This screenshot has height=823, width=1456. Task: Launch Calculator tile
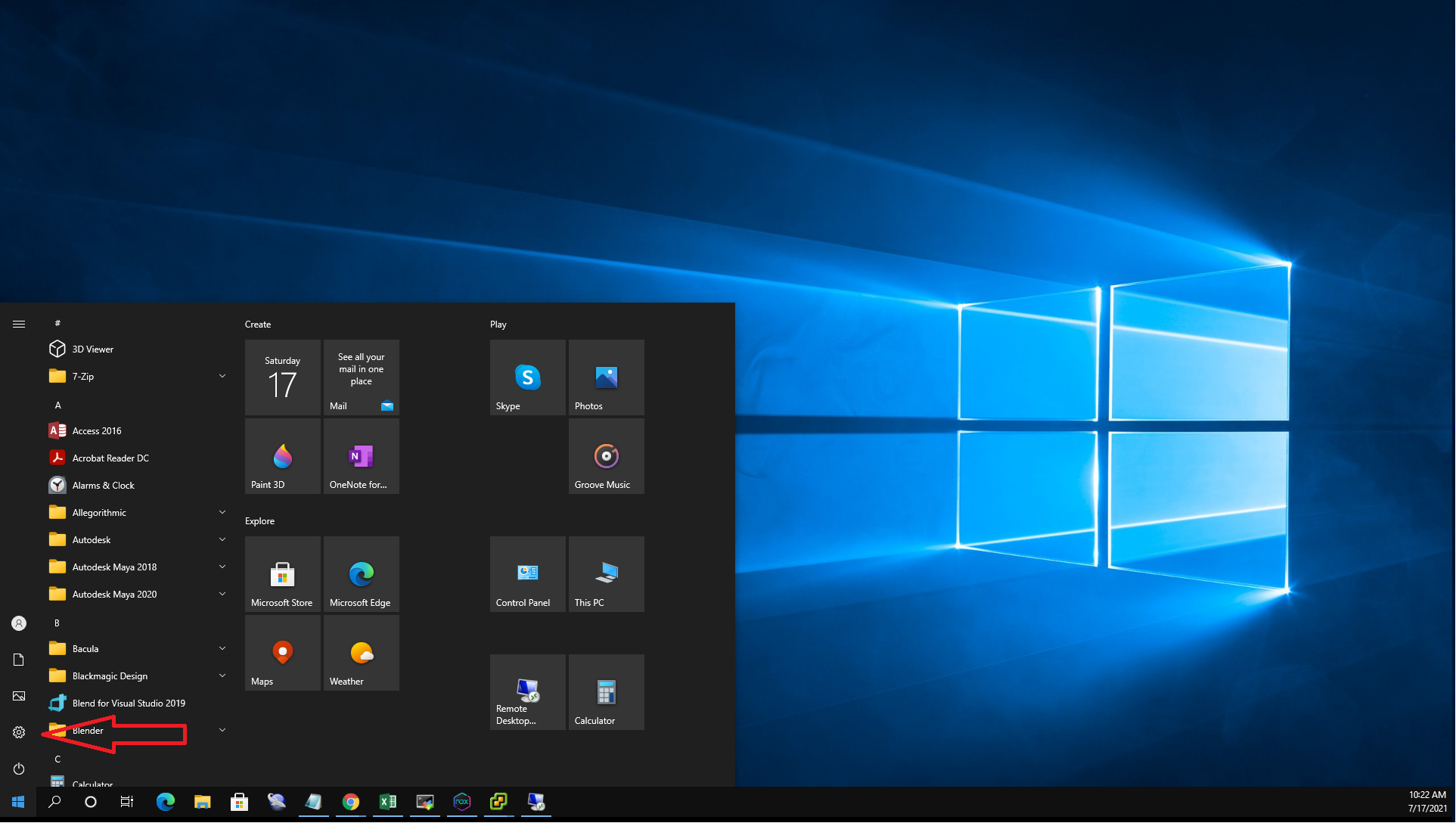tap(606, 692)
